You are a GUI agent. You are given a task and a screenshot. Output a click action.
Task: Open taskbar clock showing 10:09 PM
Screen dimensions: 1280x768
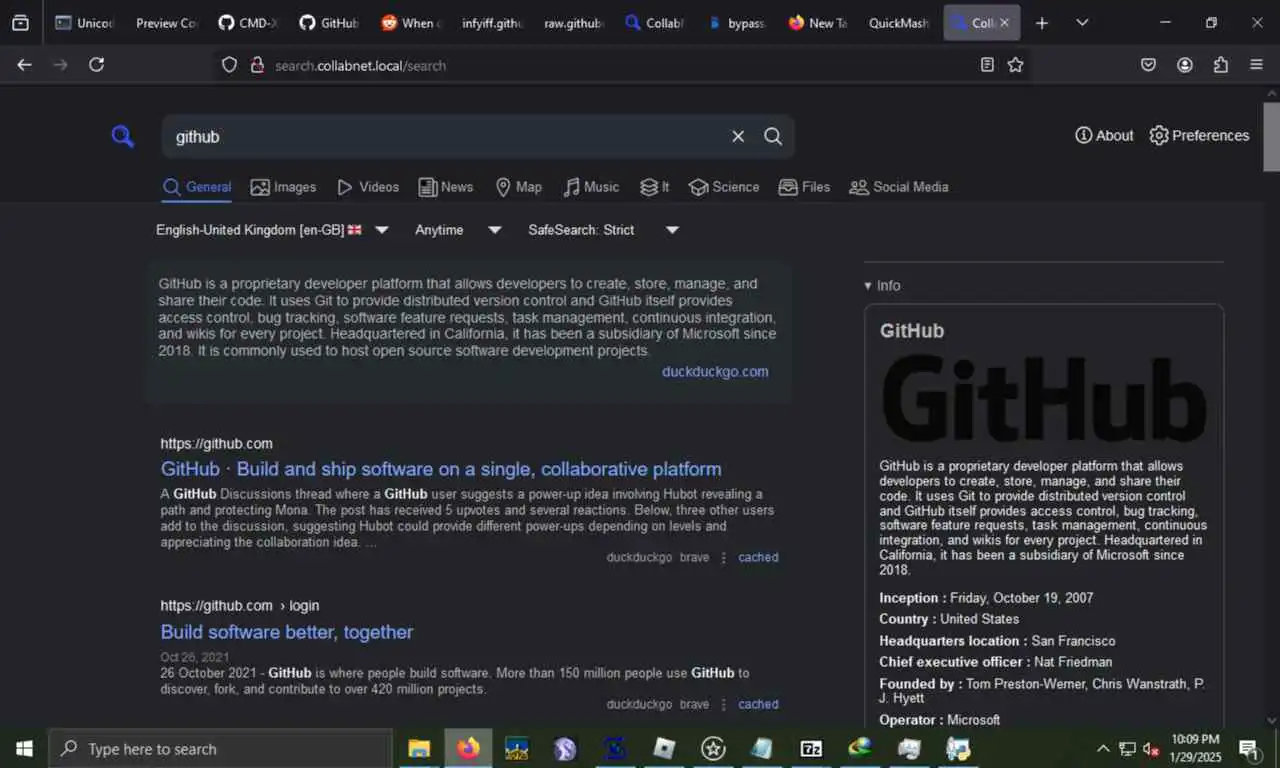1197,748
